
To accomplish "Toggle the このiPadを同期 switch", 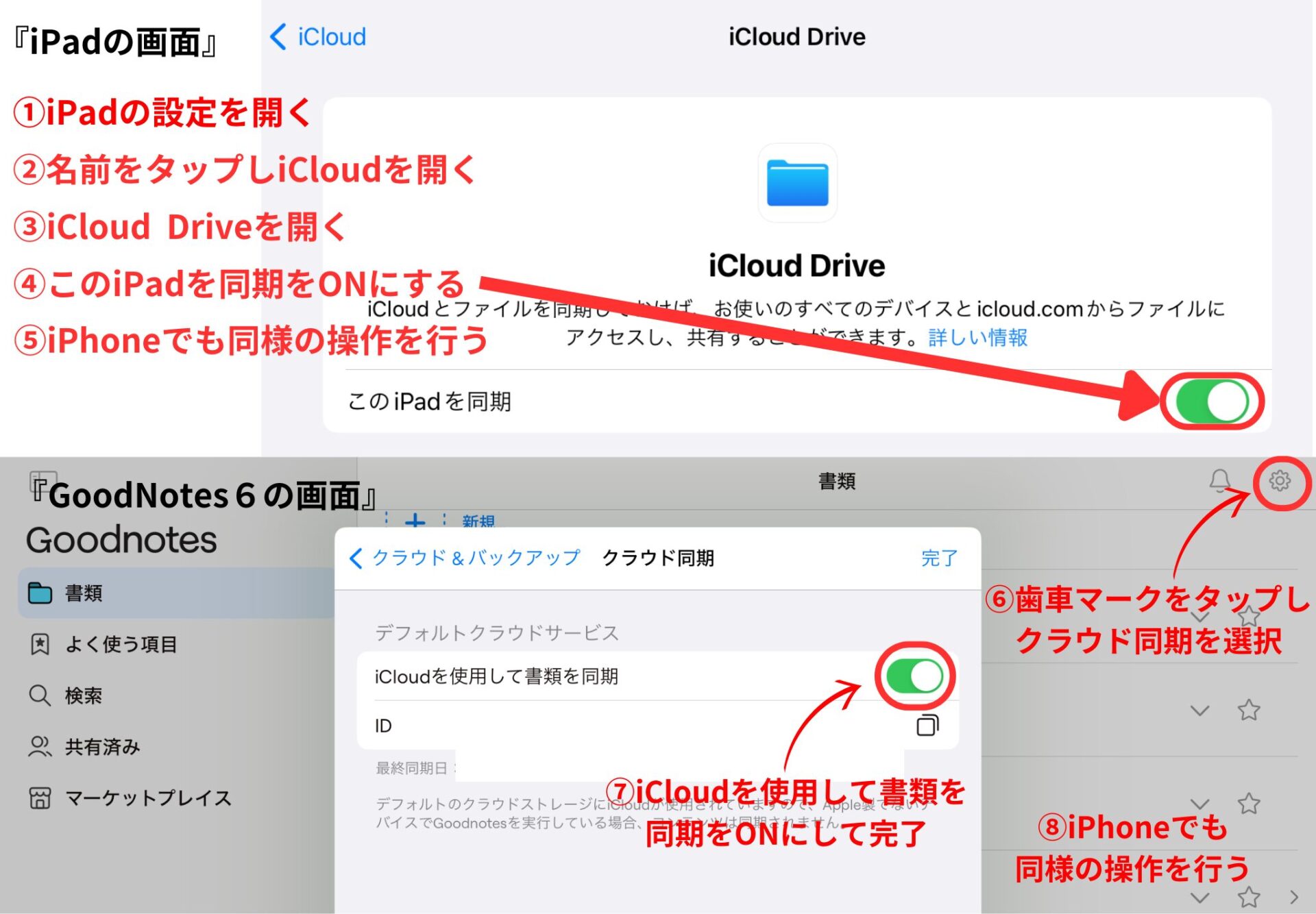I will click(x=1211, y=402).
